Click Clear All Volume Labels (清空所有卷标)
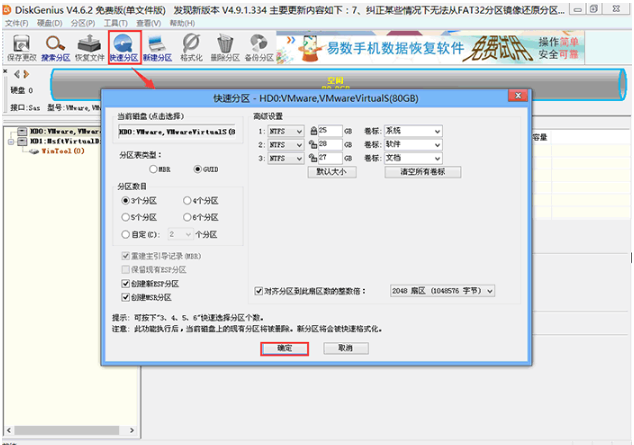The image size is (634, 445). point(423,172)
